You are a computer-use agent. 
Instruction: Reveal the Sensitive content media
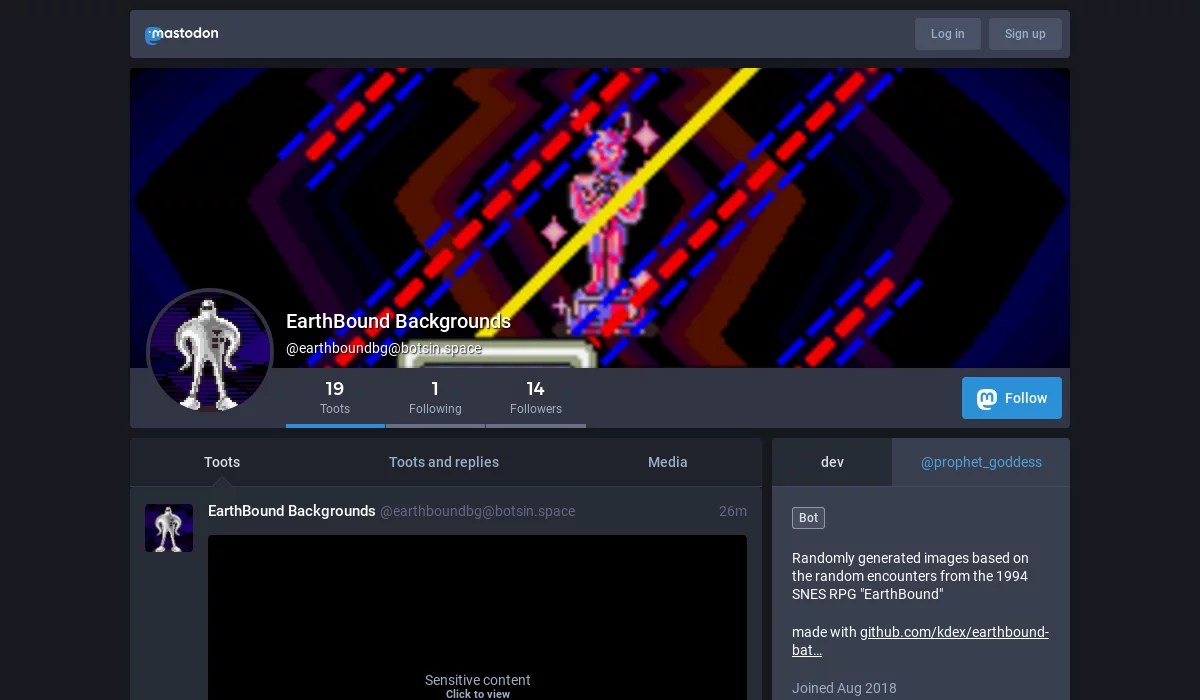pos(477,618)
